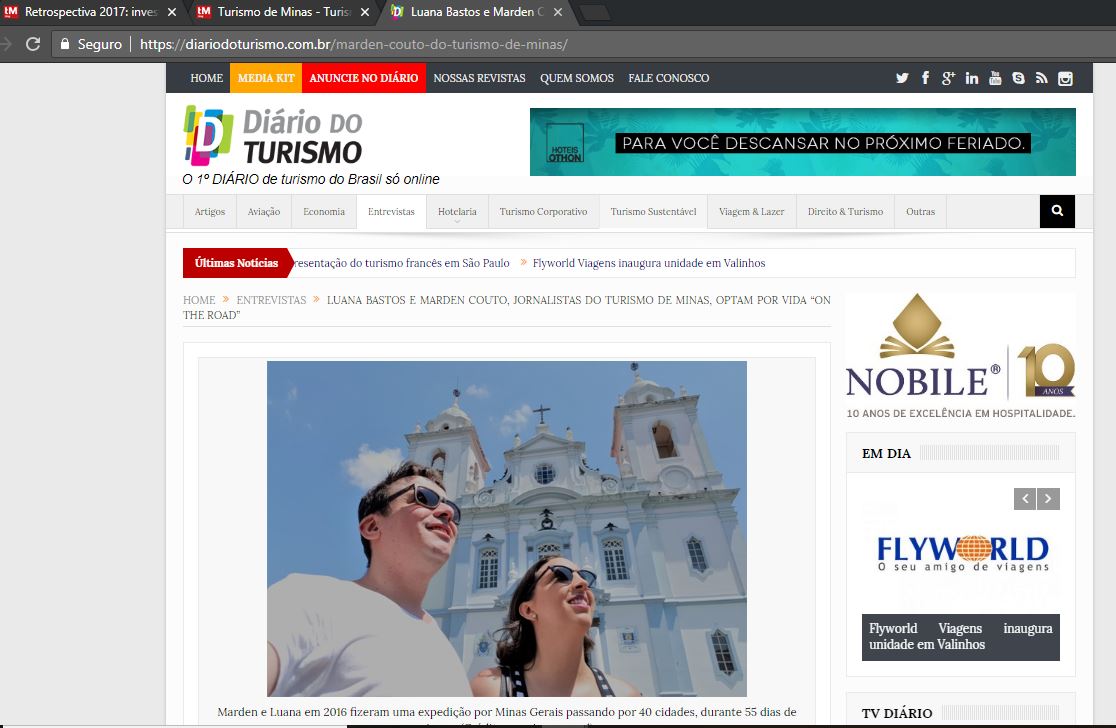The image size is (1116, 728).
Task: Open ANUNCIE NO DIÁRIO menu item
Action: (364, 78)
